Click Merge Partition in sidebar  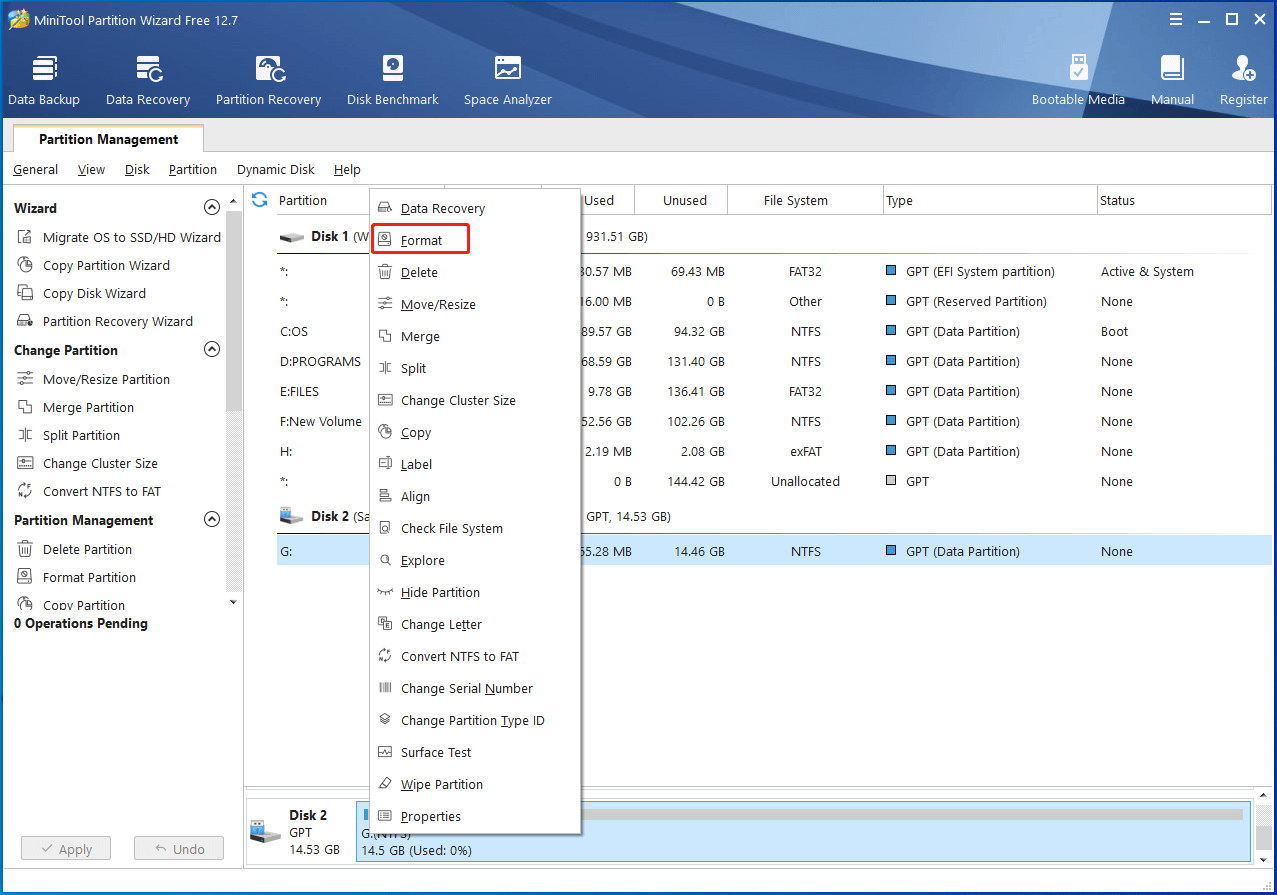click(75, 407)
